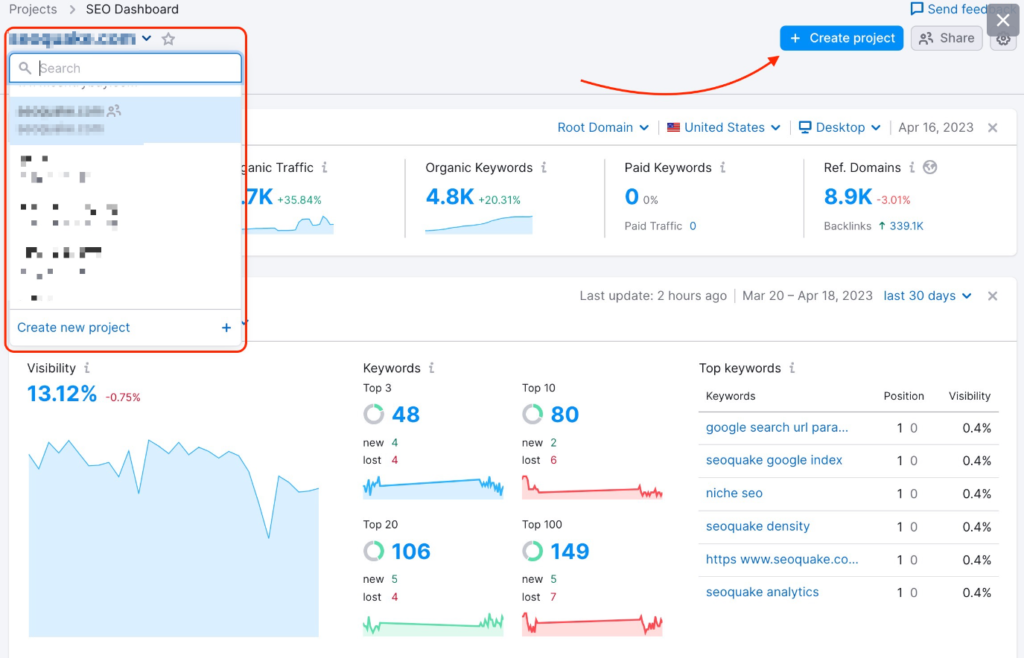The height and width of the screenshot is (658, 1024).
Task: Click the Share button
Action: [946, 38]
